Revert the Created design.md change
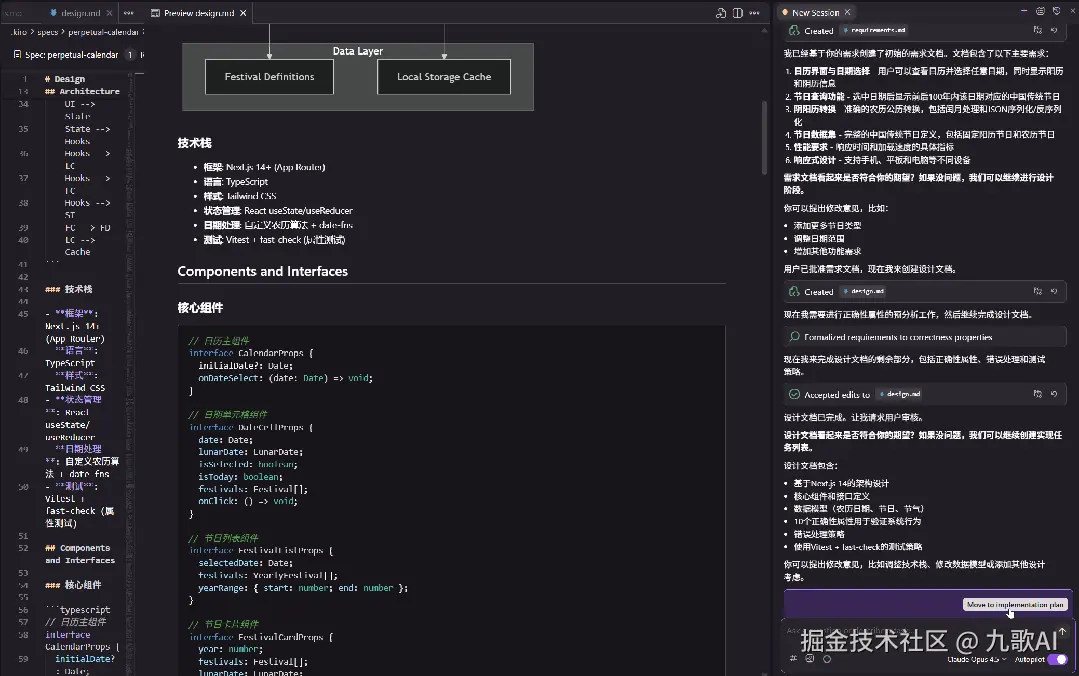Image resolution: width=1079 pixels, height=676 pixels. [1054, 291]
